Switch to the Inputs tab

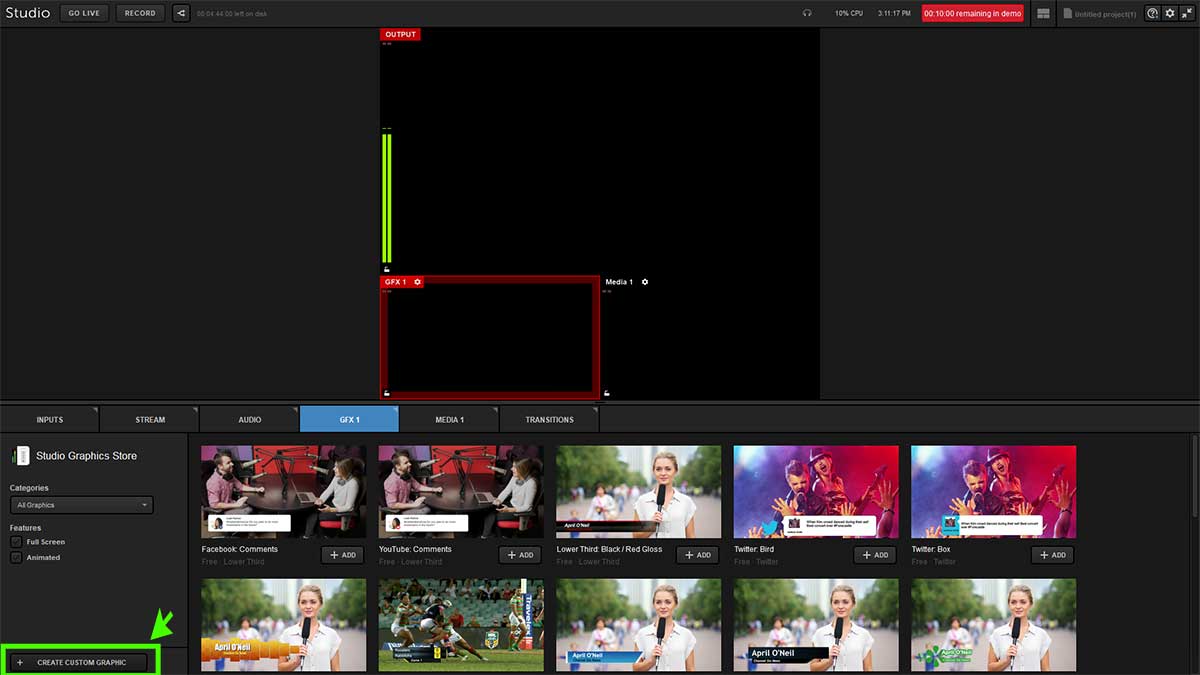coord(50,419)
